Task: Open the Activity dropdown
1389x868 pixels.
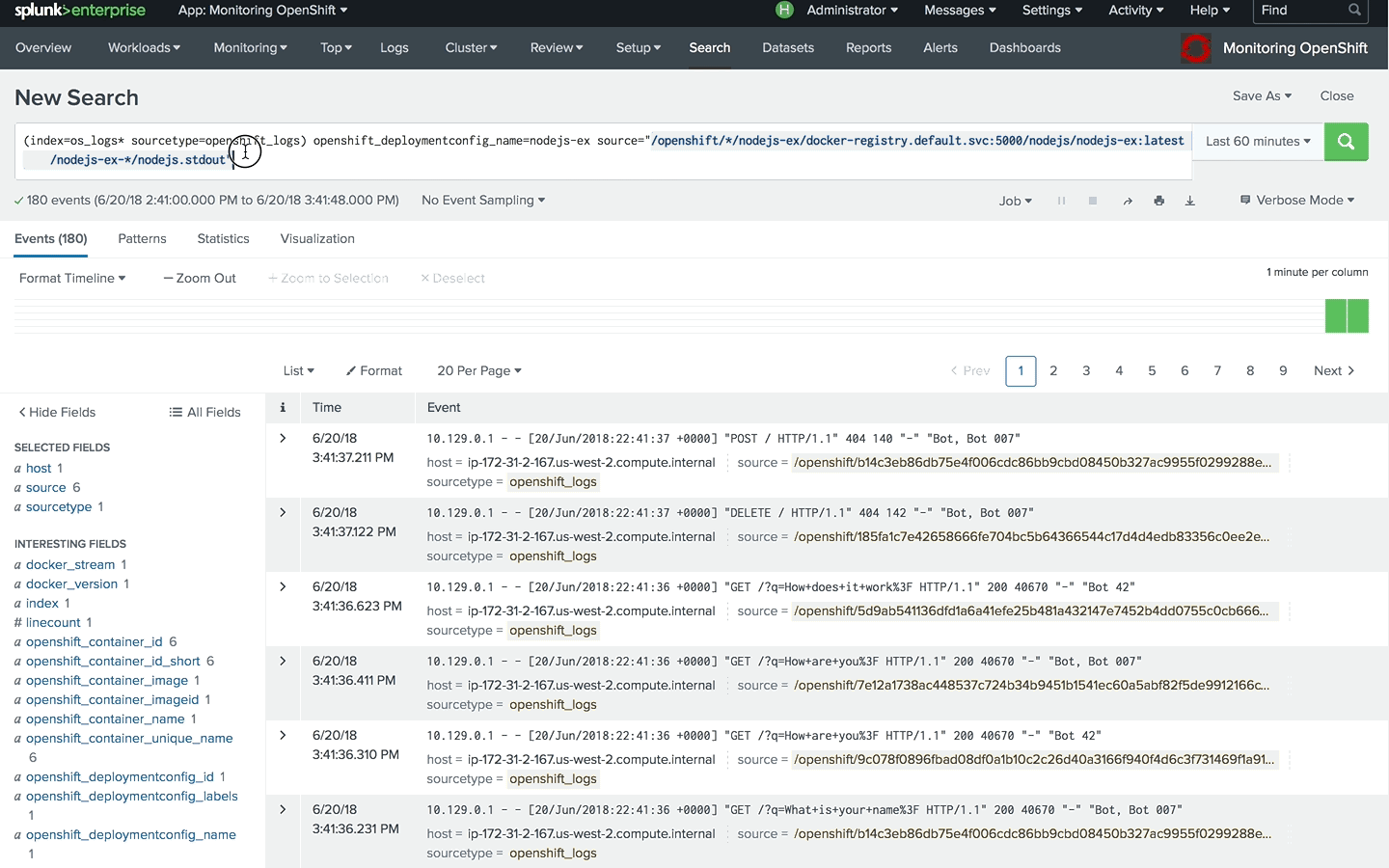Action: [x=1135, y=10]
